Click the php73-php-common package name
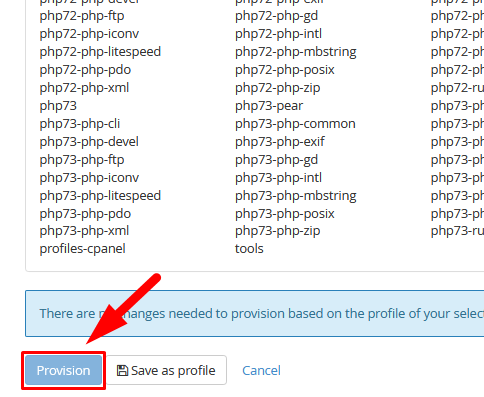Screen dimensions: 484x397 point(295,124)
